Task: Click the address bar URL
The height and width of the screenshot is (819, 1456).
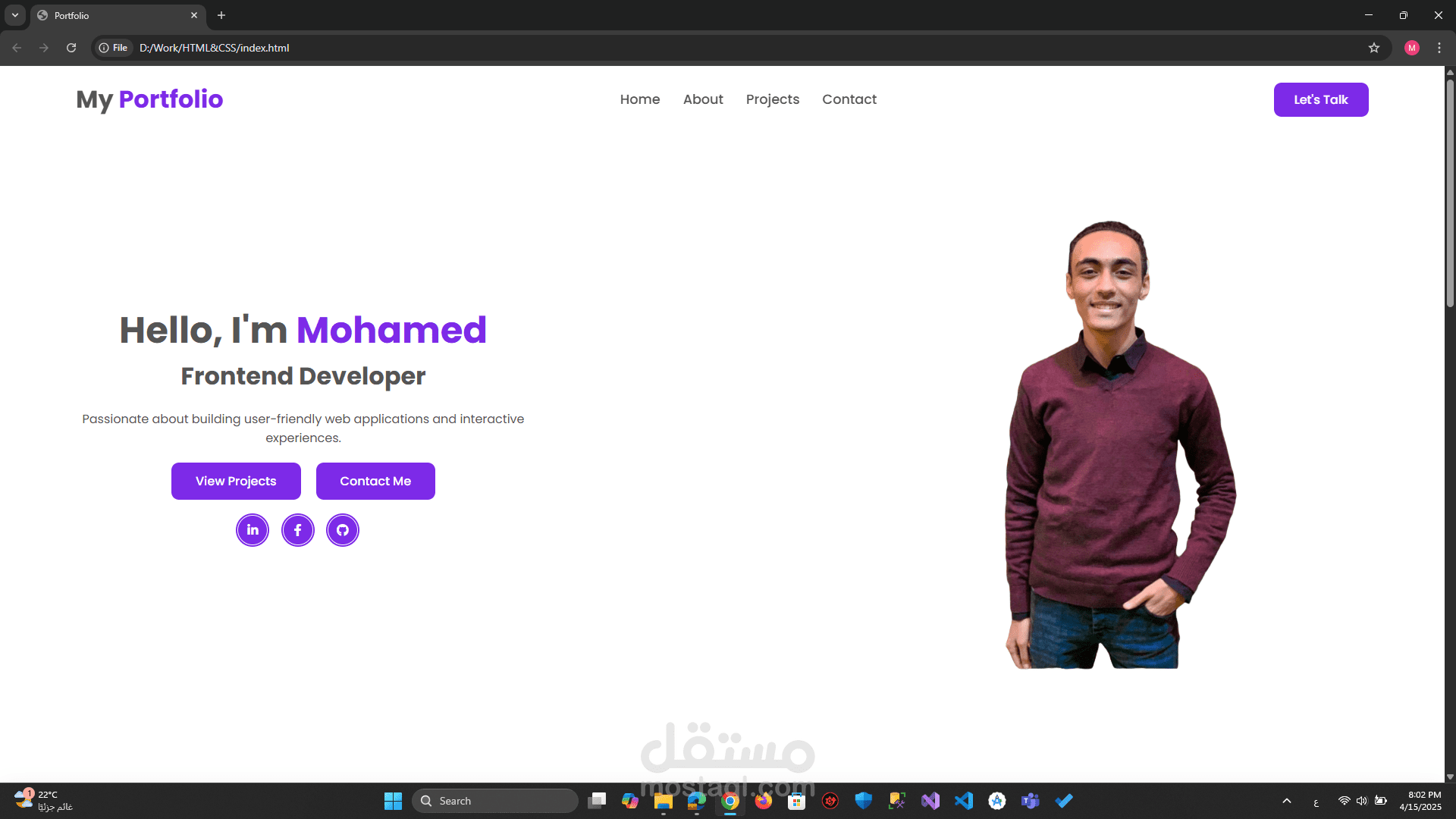Action: [215, 48]
